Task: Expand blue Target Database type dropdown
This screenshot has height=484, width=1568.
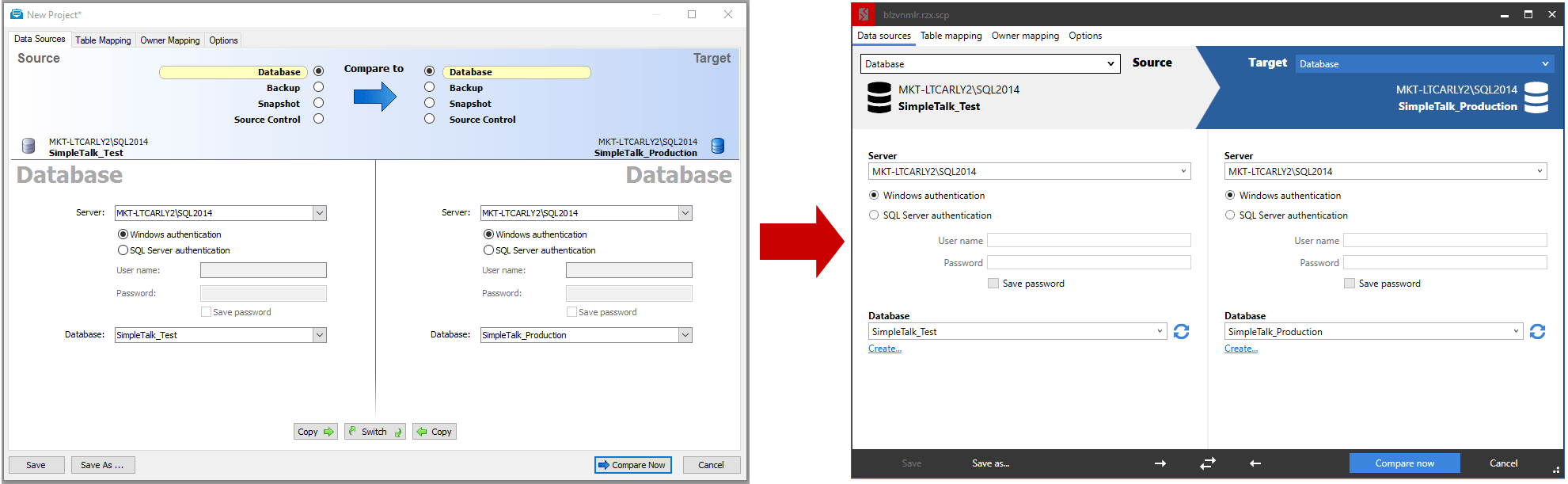Action: click(x=1423, y=64)
